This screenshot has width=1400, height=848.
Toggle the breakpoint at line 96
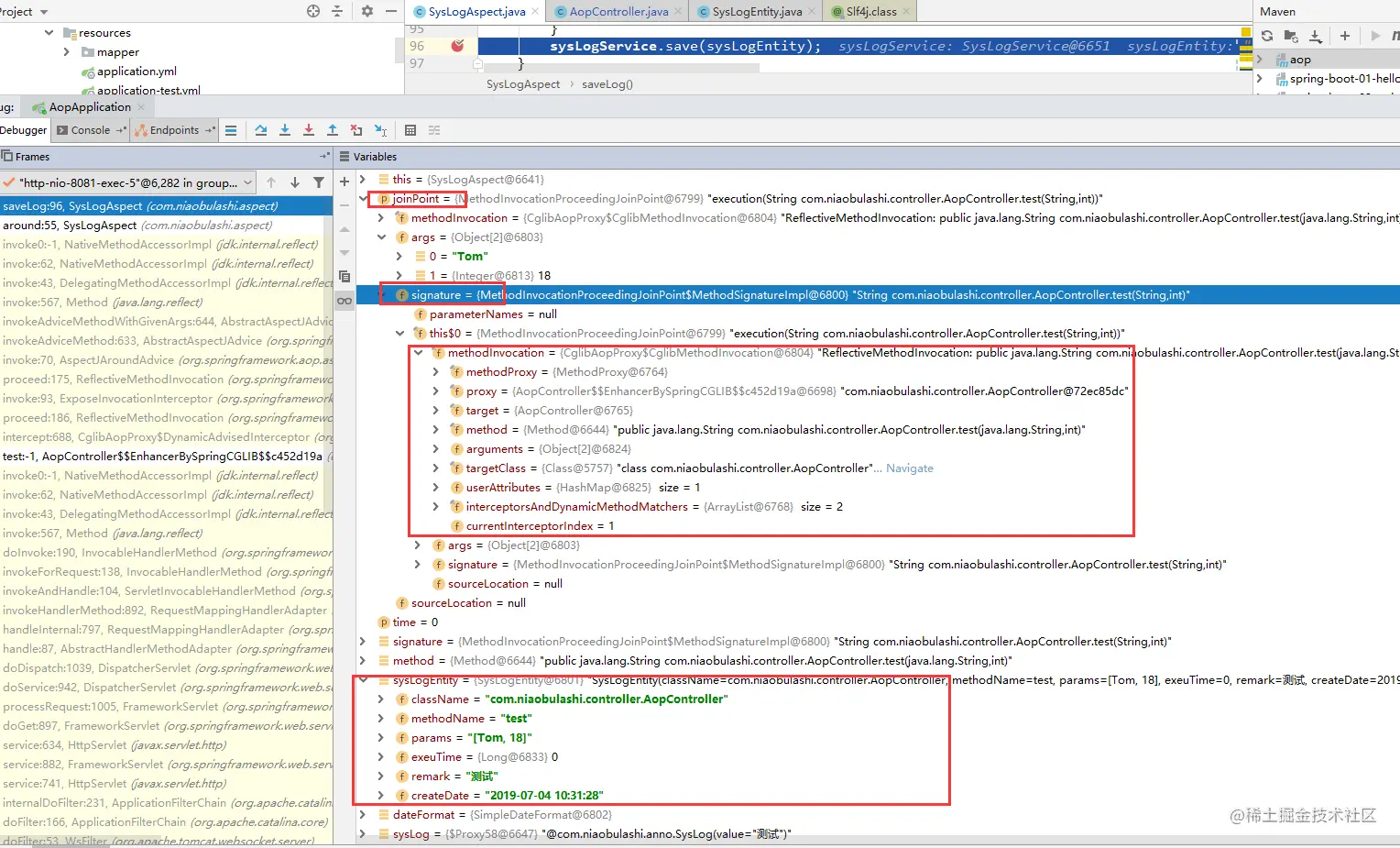pos(457,46)
